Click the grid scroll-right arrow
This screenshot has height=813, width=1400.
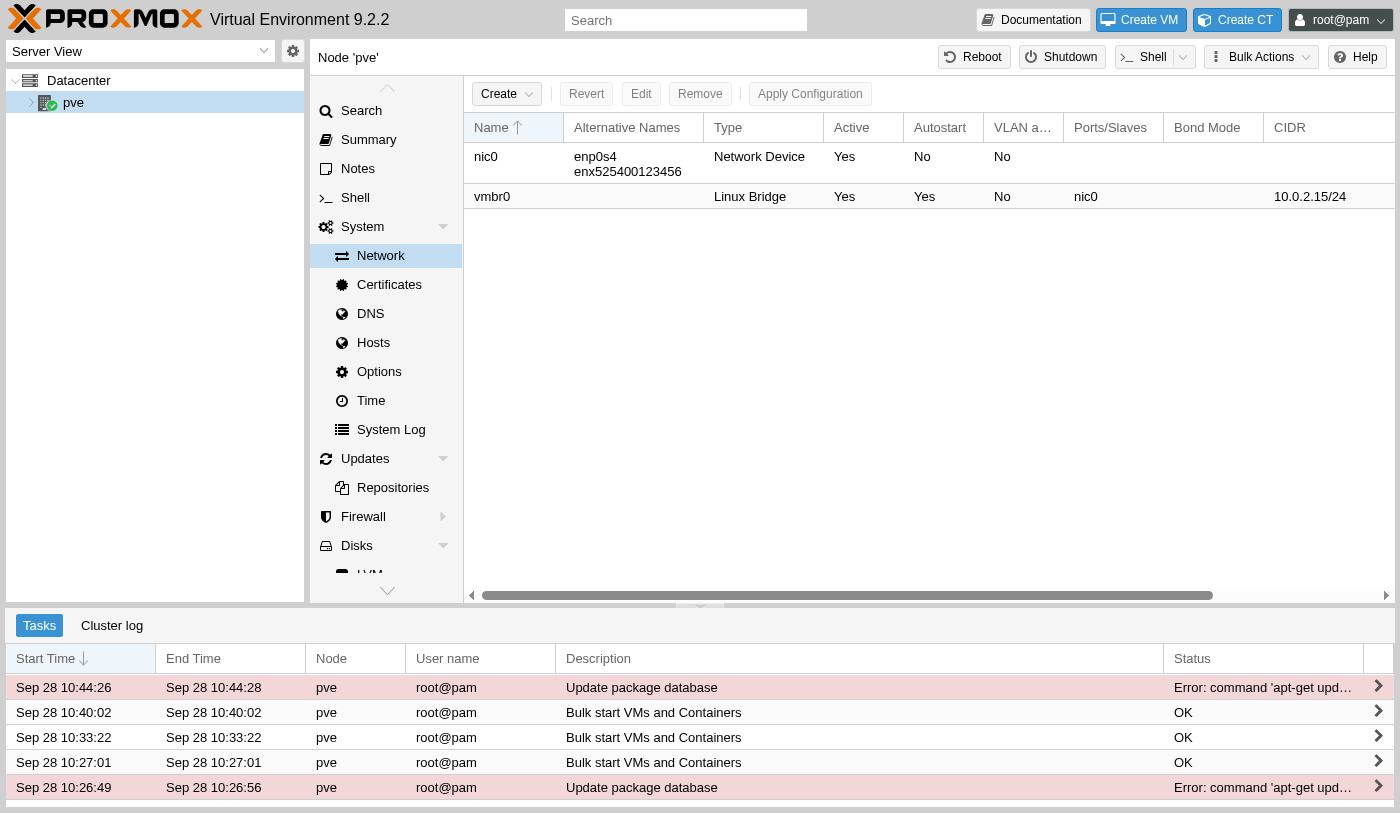click(1387, 595)
